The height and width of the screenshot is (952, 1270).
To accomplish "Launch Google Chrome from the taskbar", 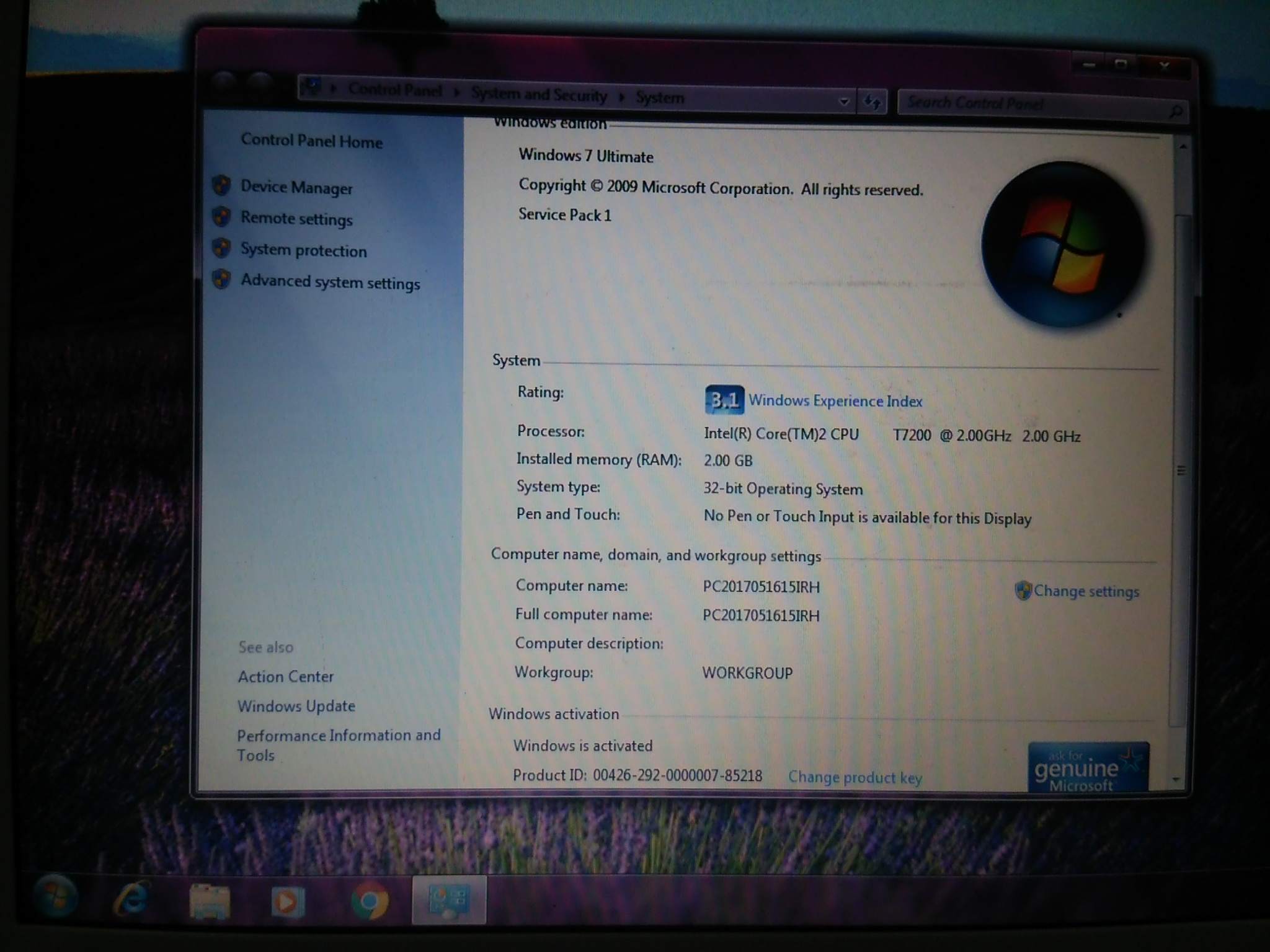I will point(370,901).
